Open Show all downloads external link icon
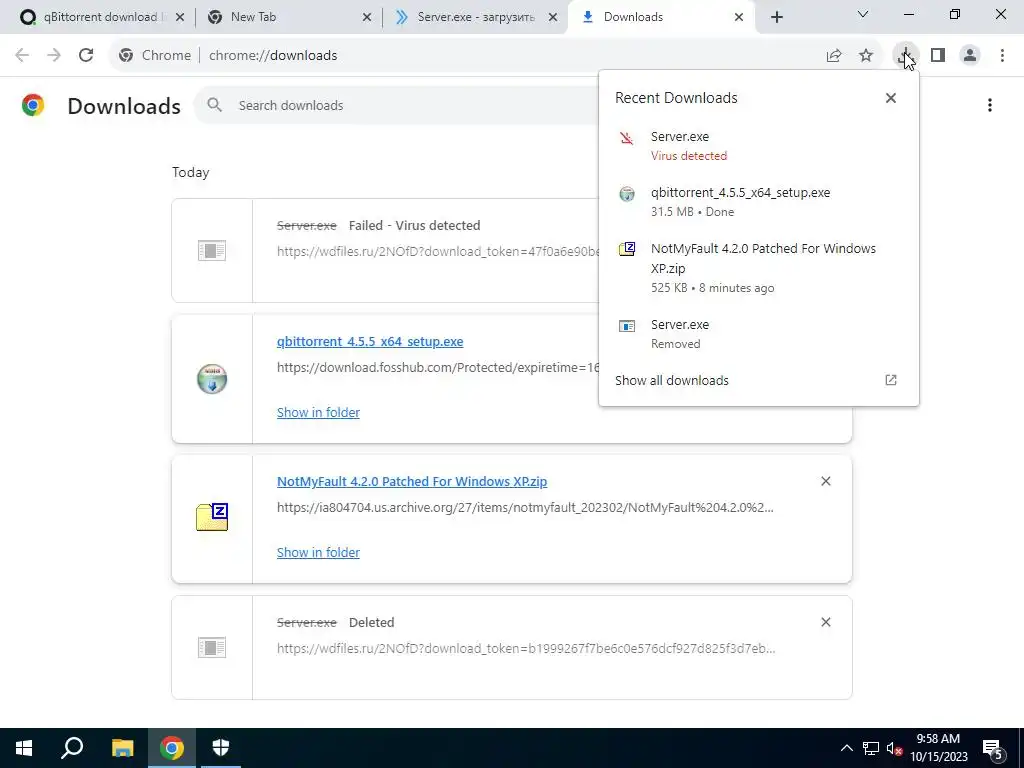Image resolution: width=1024 pixels, height=768 pixels. pyautogui.click(x=891, y=380)
